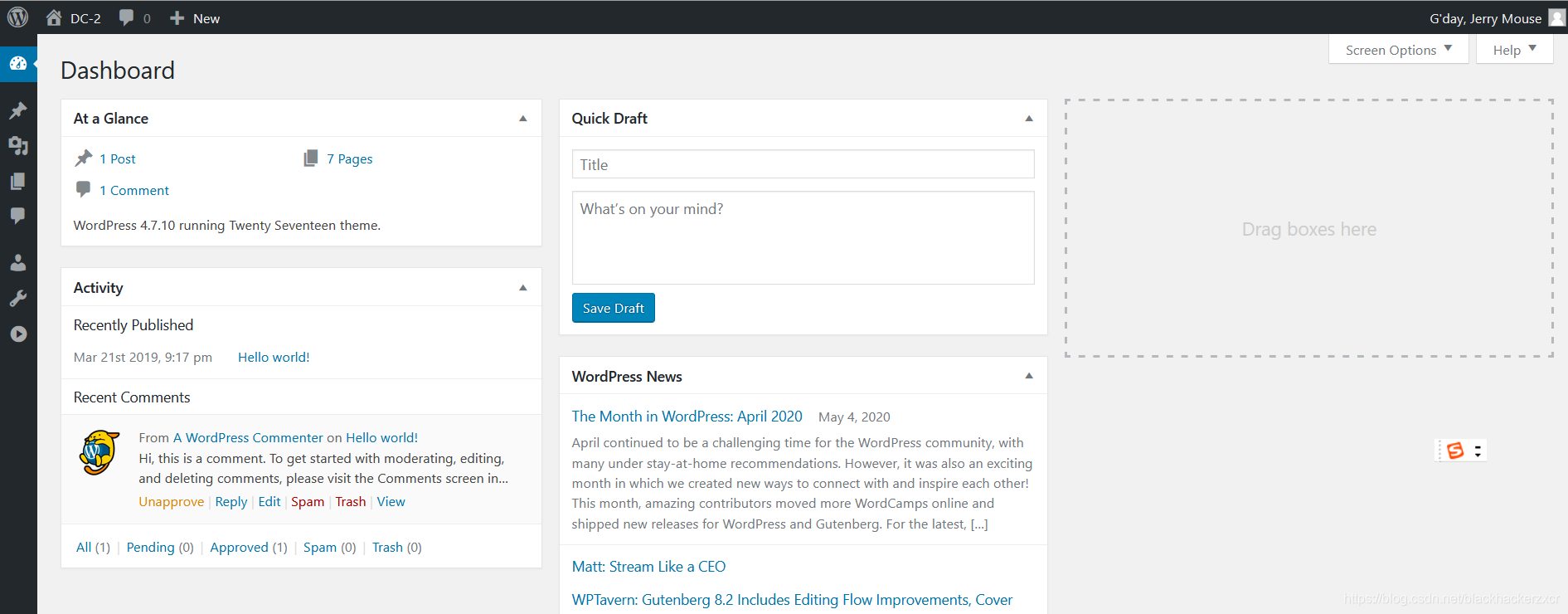This screenshot has width=1568, height=614.
Task: Open The Month in WordPress: April 2020
Action: click(687, 416)
